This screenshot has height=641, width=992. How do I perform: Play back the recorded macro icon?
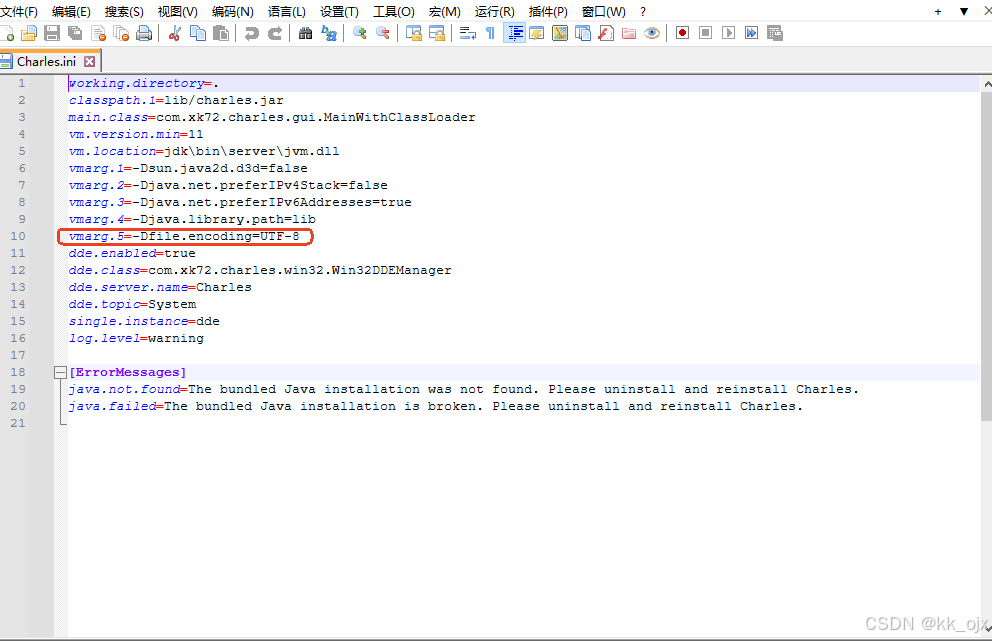click(x=729, y=34)
